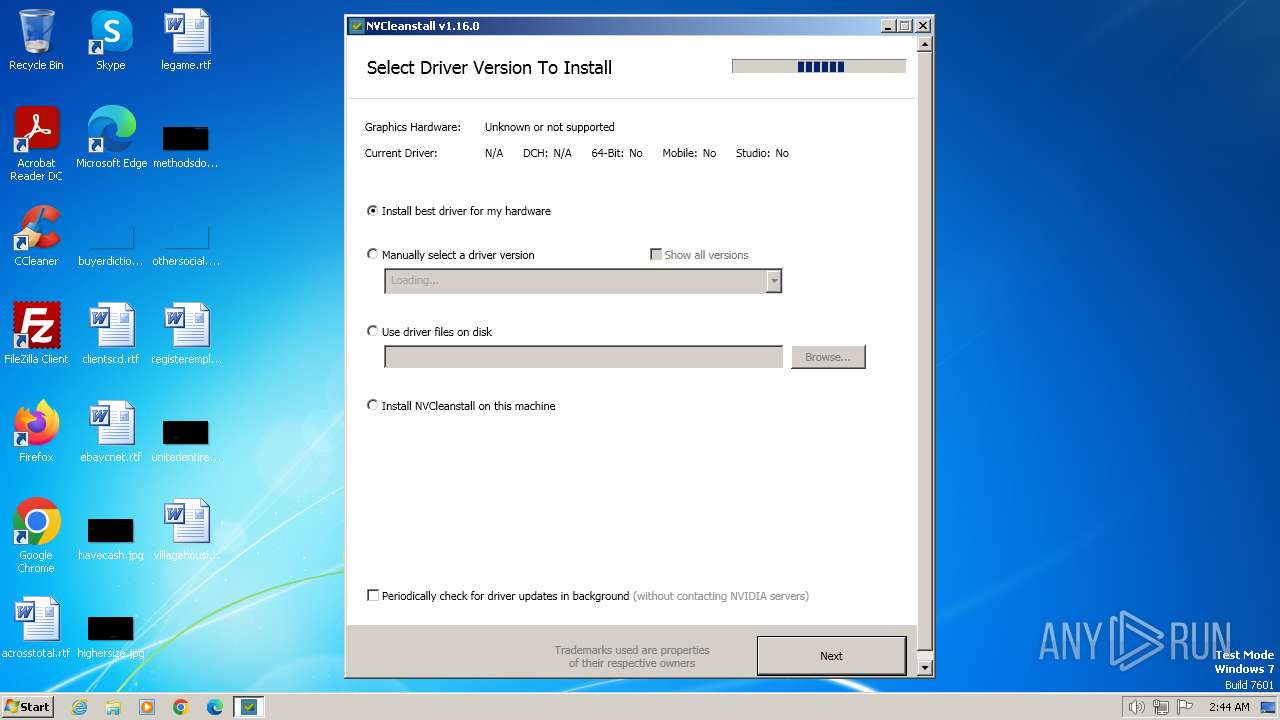
Task: Launch Google Chrome desktop shortcut
Action: click(x=36, y=536)
